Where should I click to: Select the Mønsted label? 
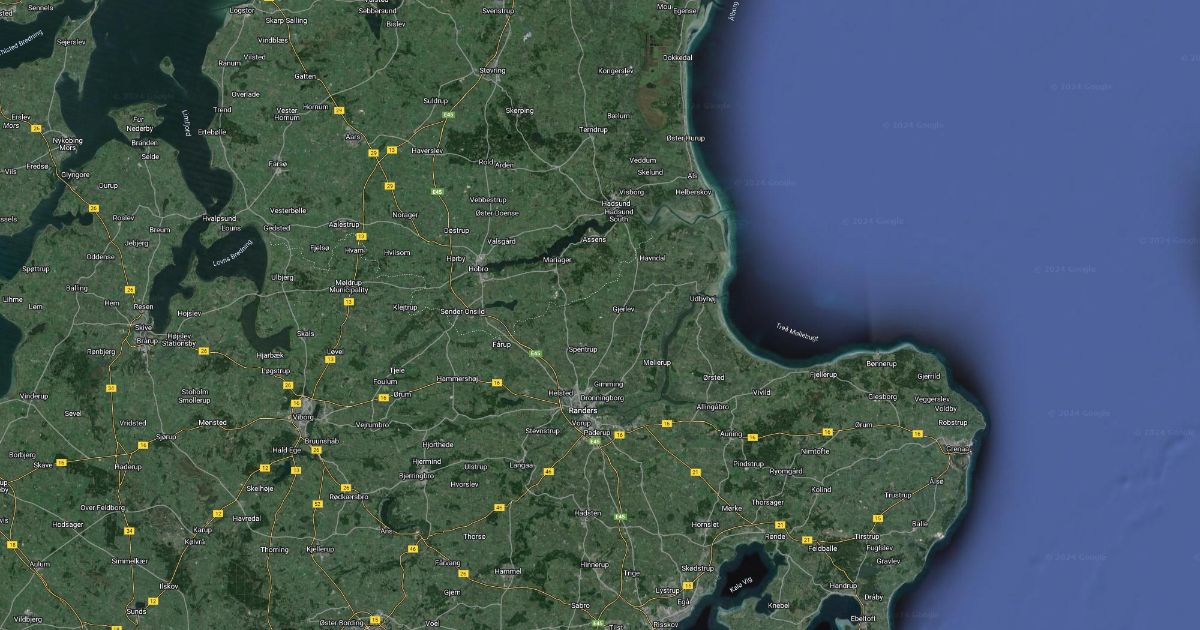[213, 422]
